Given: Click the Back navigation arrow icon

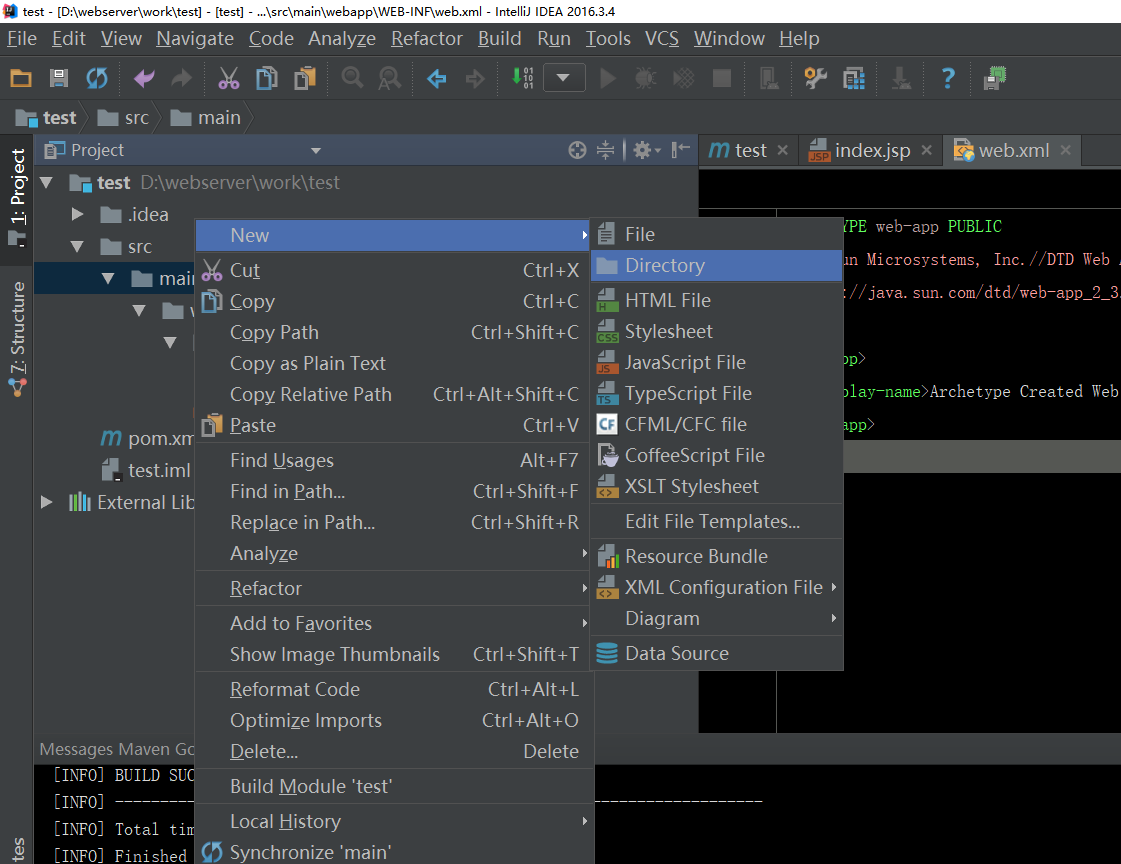Looking at the screenshot, I should point(437,78).
